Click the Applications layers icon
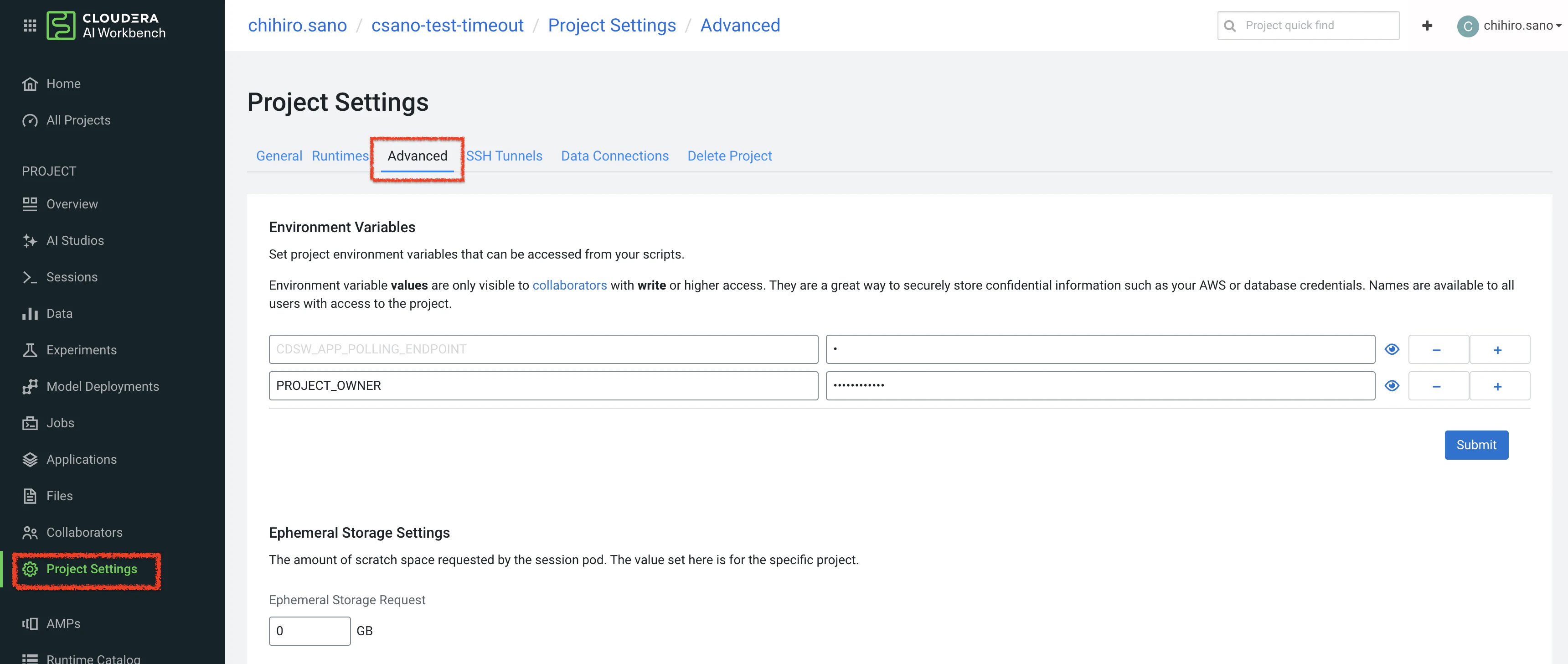The image size is (1568, 664). click(30, 460)
